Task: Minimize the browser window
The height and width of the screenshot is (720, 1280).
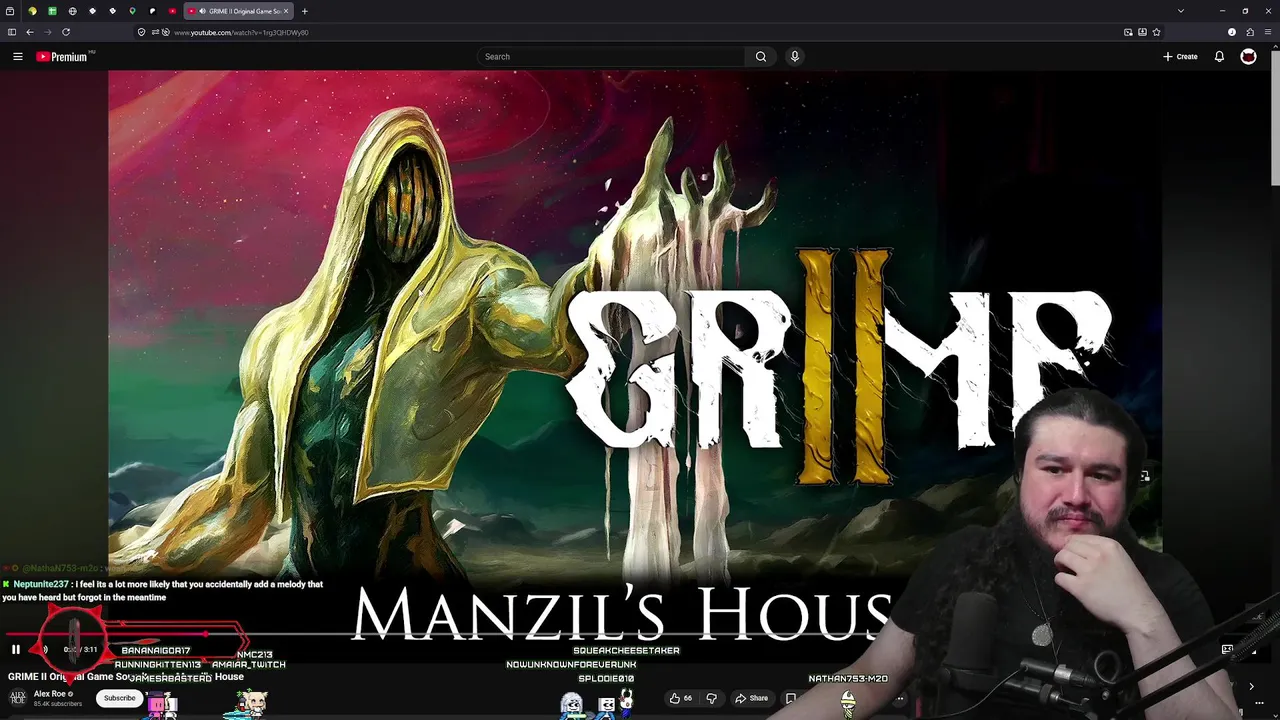Action: click(1222, 11)
